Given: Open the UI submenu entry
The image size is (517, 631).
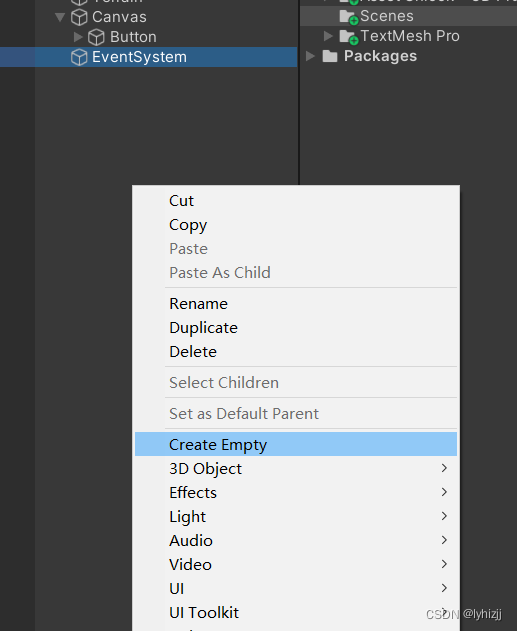Looking at the screenshot, I should pos(296,588).
